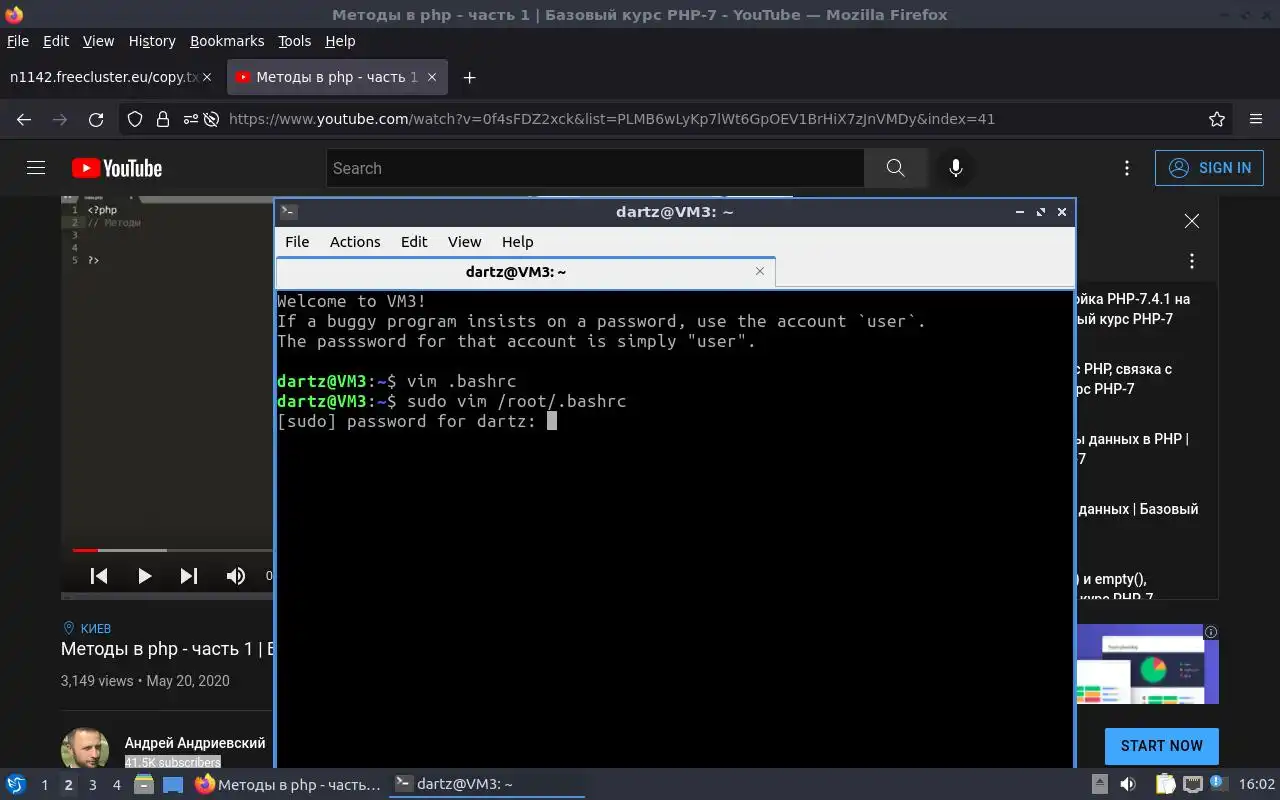Open terminal Help menu
This screenshot has height=800, width=1280.
click(517, 242)
